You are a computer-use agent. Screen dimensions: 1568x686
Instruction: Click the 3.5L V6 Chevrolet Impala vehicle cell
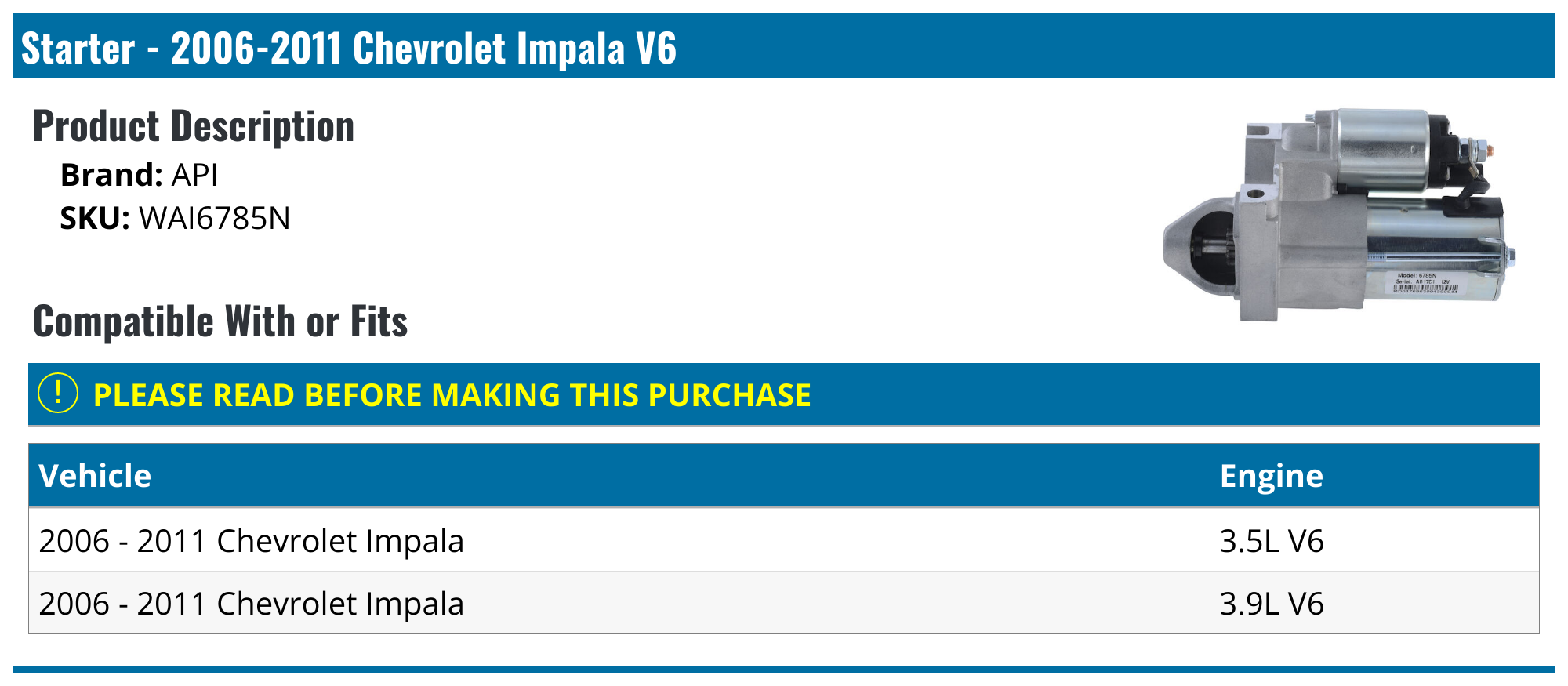coord(251,541)
